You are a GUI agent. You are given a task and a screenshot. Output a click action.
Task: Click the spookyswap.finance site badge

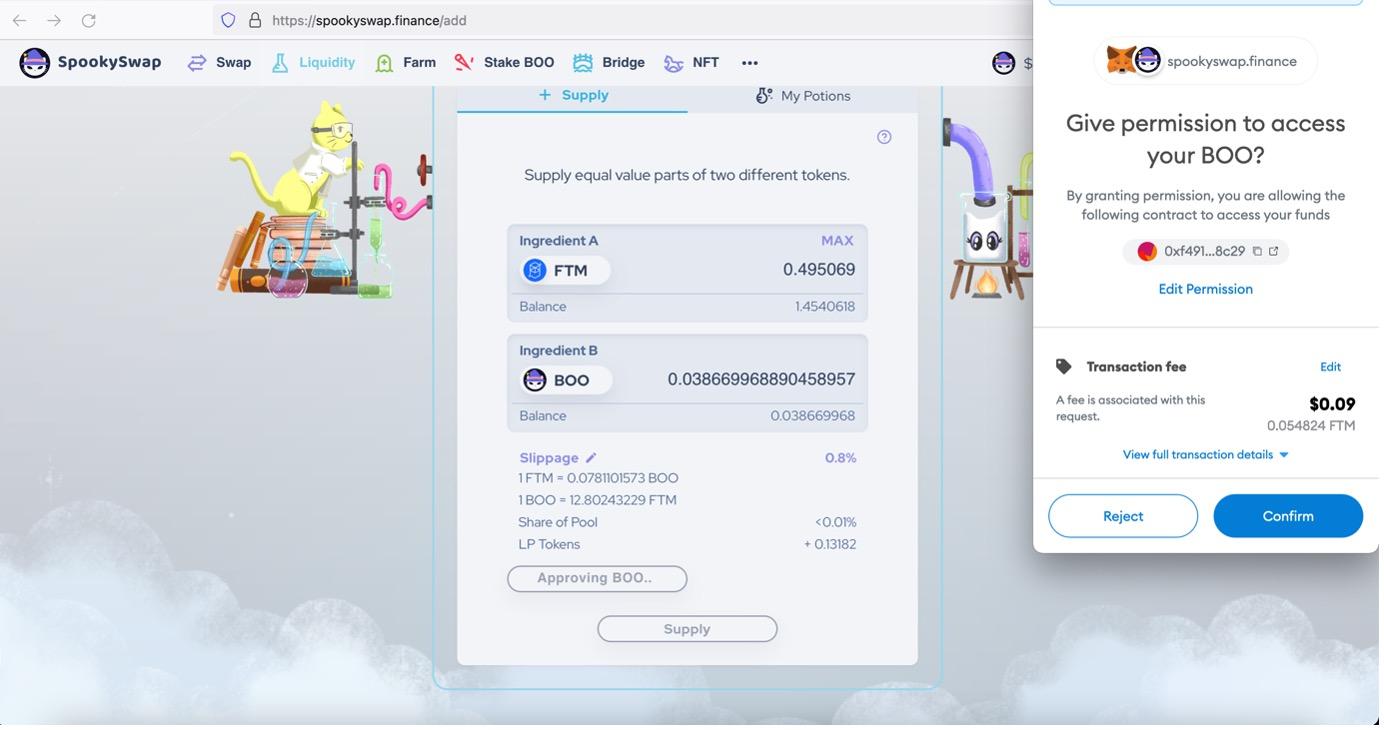[1205, 61]
